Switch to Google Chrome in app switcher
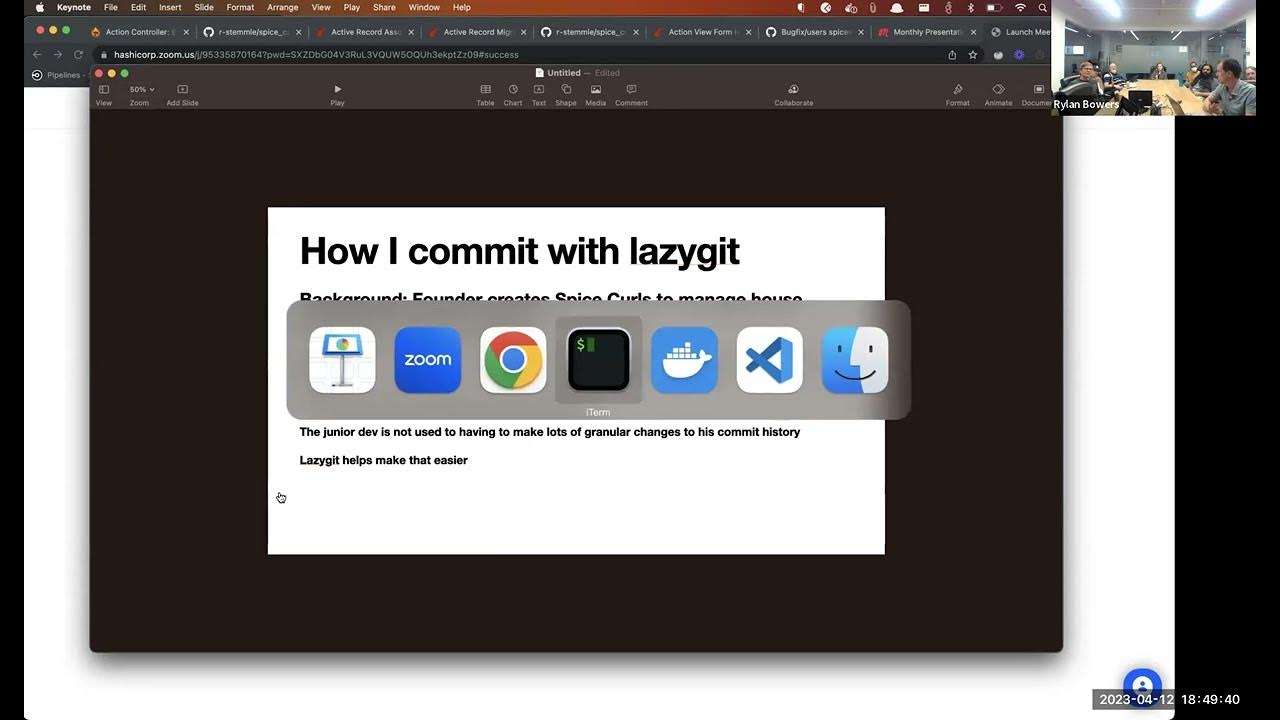The height and width of the screenshot is (720, 1280). (513, 360)
